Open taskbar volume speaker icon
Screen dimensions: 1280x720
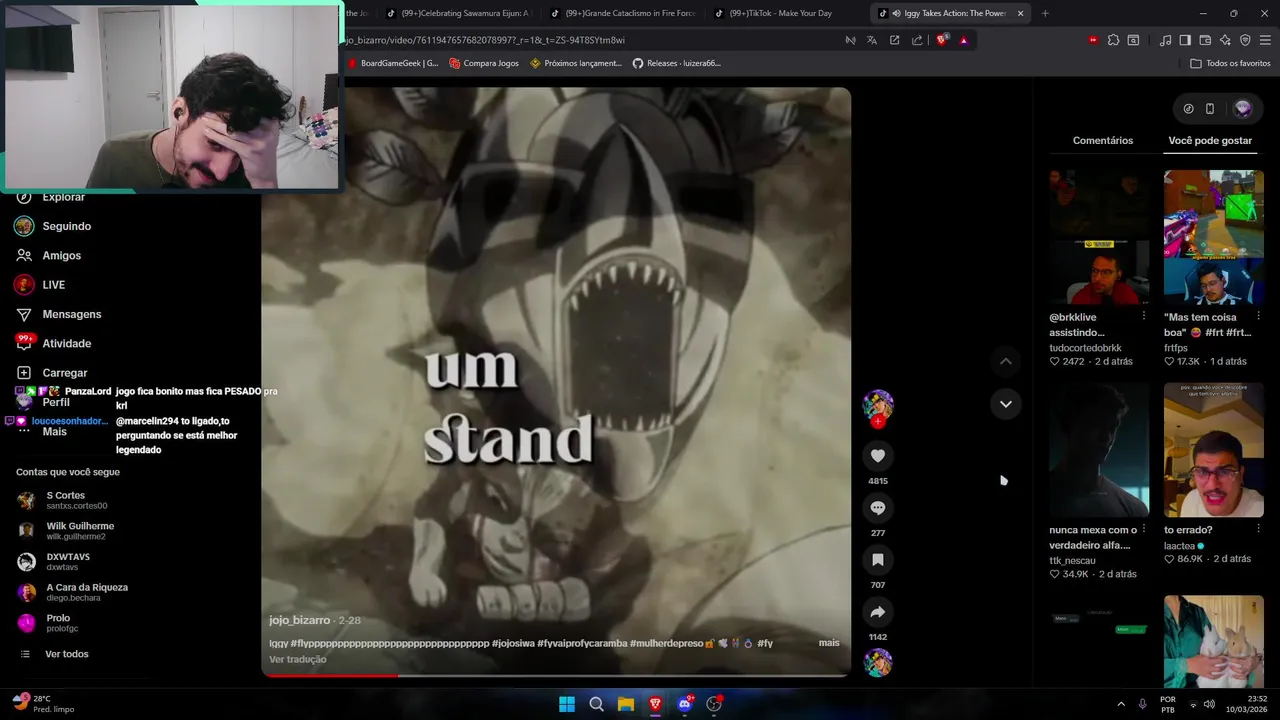tap(1209, 704)
